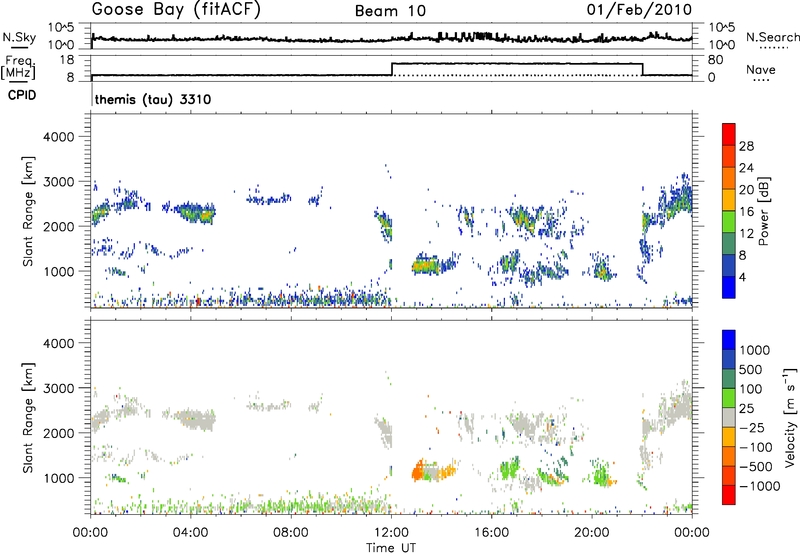Image resolution: width=800 pixels, height=554 pixels.
Task: Click the gray segment of the velocity colorbar
Action: pyautogui.click(x=729, y=417)
